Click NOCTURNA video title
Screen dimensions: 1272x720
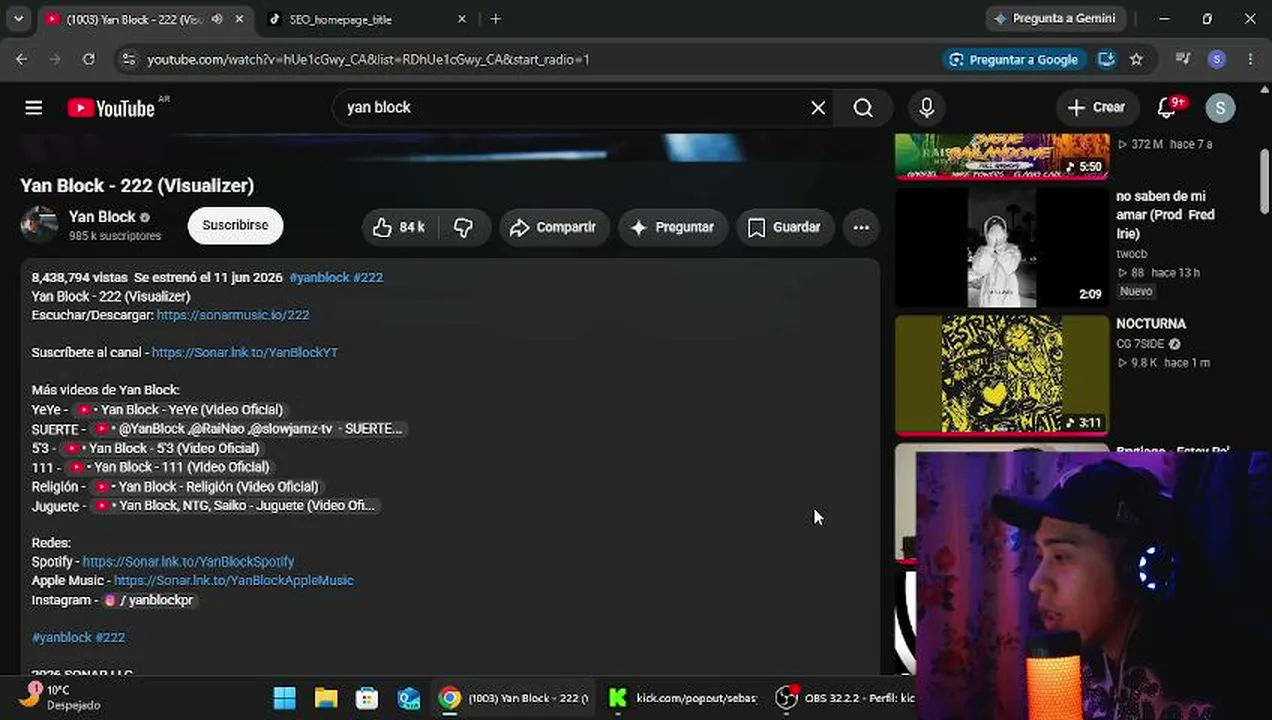[1151, 324]
